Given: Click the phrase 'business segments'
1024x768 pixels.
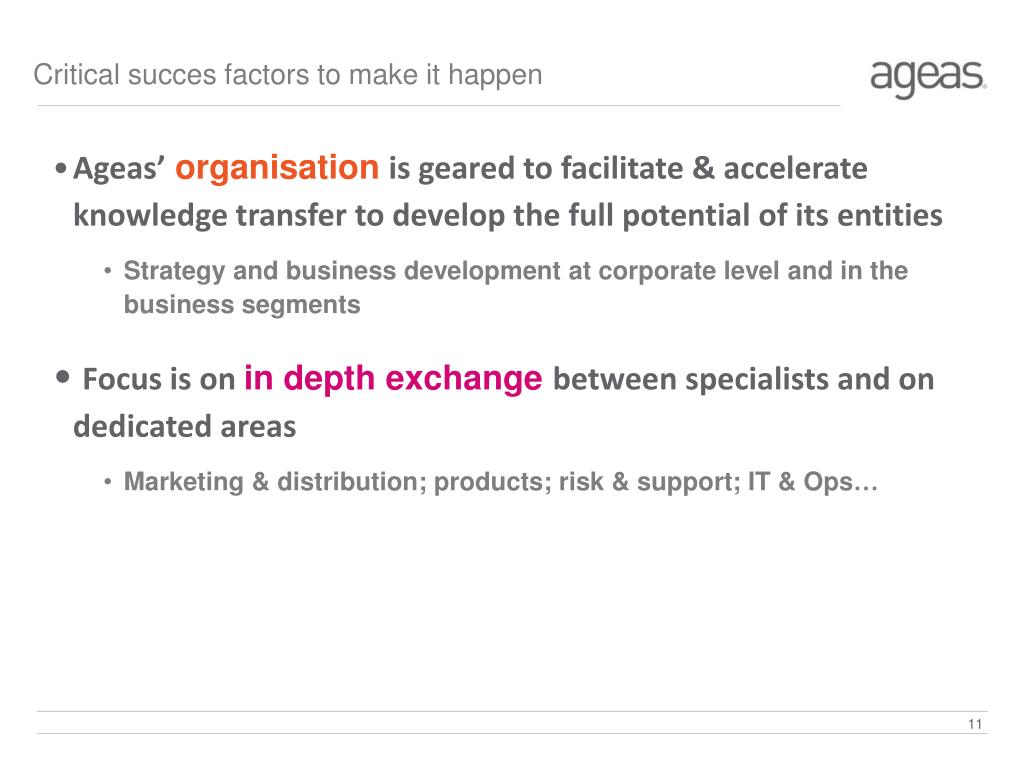Looking at the screenshot, I should tap(242, 305).
